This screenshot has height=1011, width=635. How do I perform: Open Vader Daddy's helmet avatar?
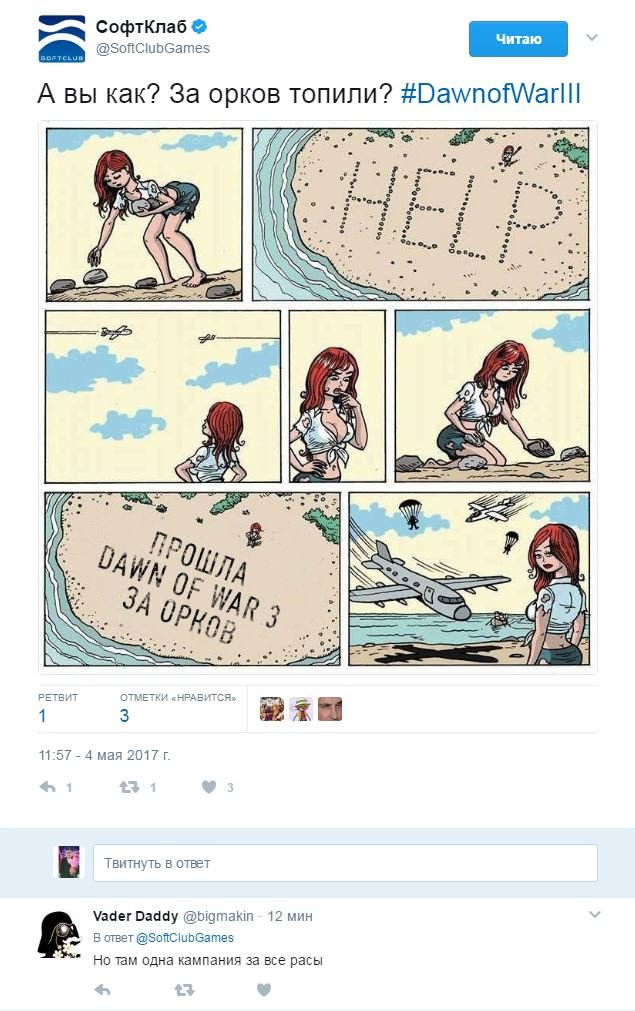pos(60,934)
